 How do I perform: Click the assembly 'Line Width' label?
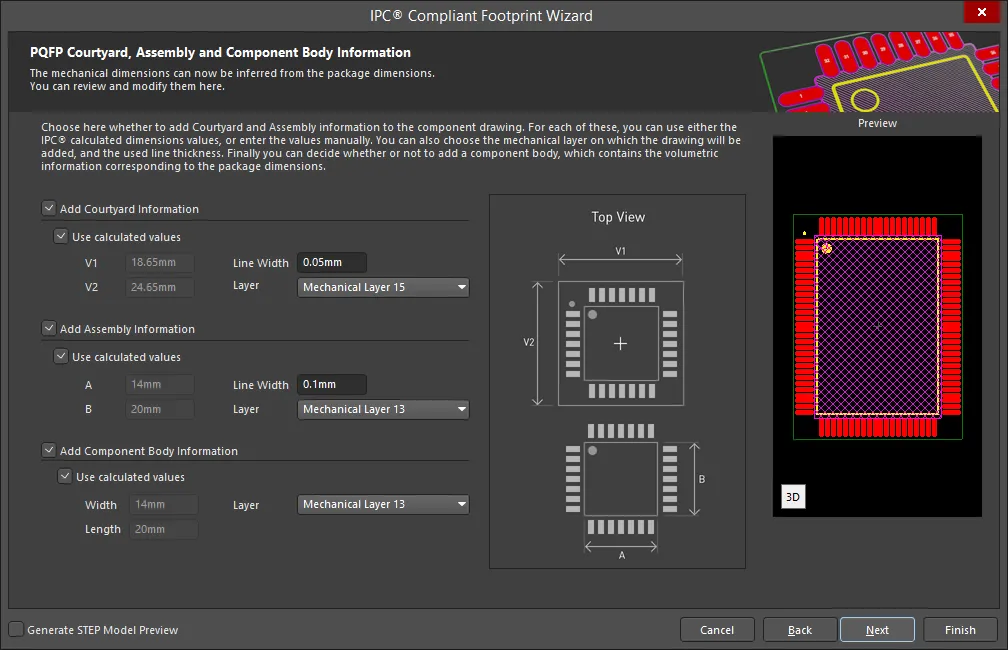pos(261,385)
